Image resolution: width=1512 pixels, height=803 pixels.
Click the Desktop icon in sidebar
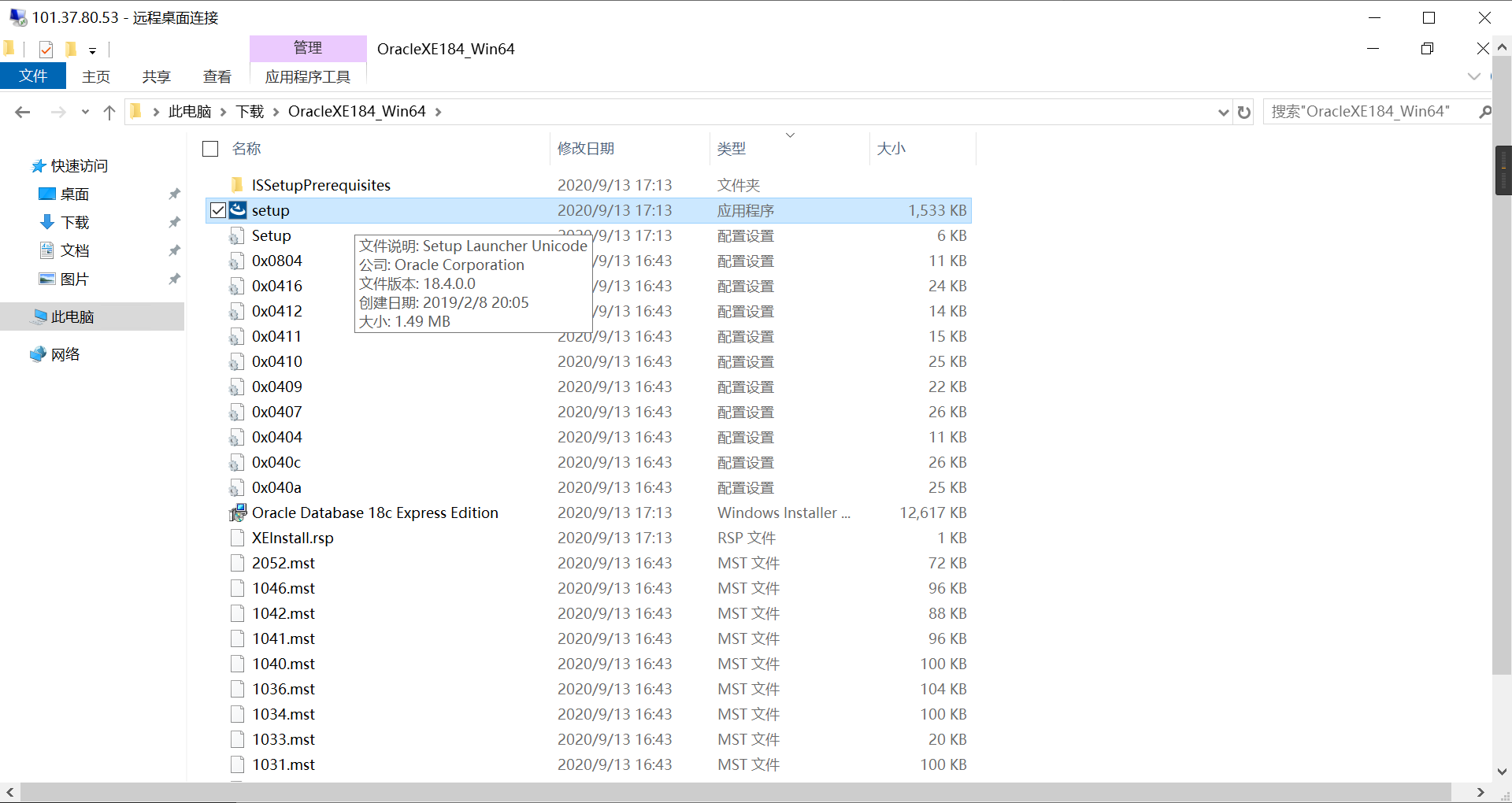click(x=47, y=194)
